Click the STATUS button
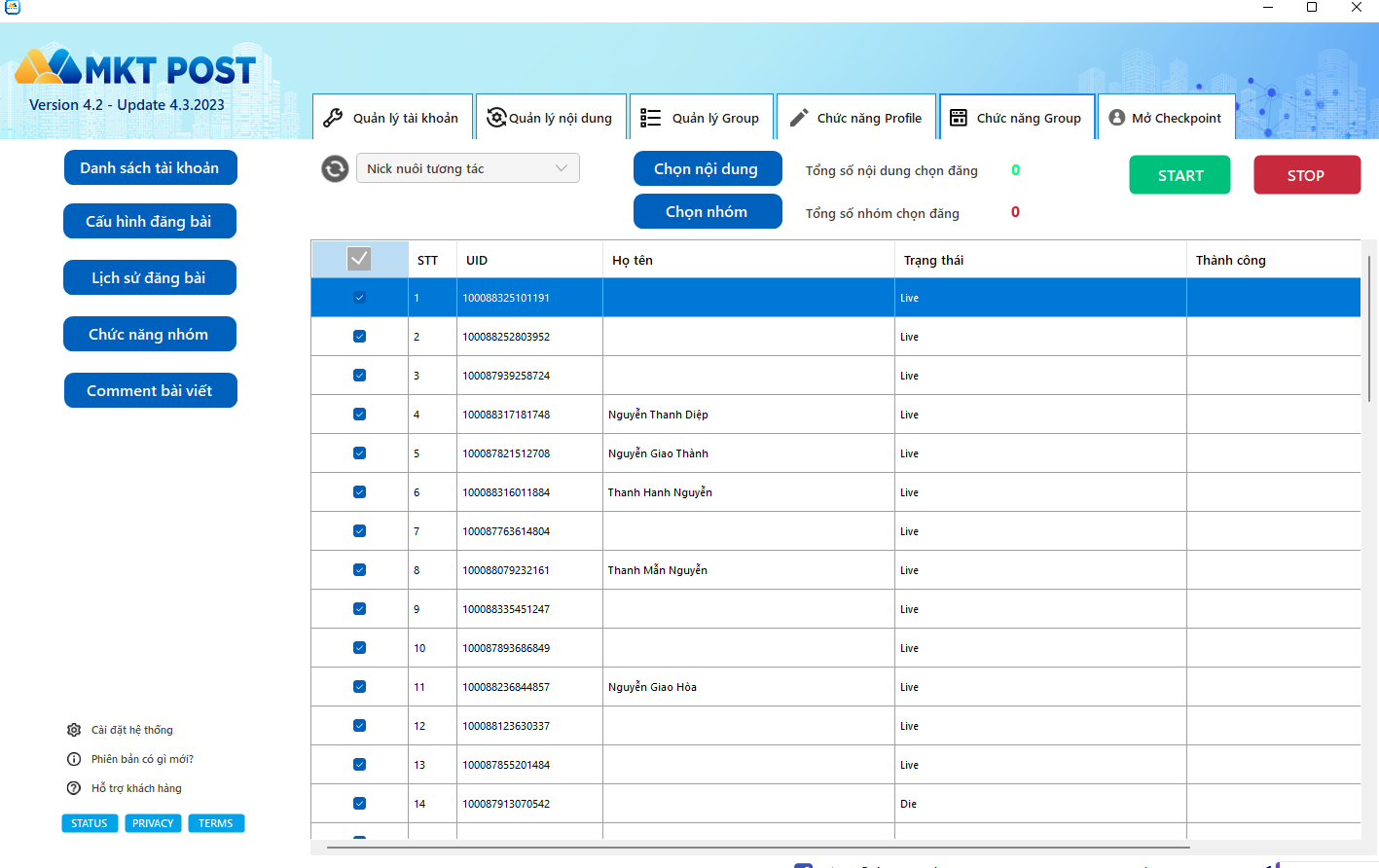Screen dimensions: 1379x868 coord(90,823)
